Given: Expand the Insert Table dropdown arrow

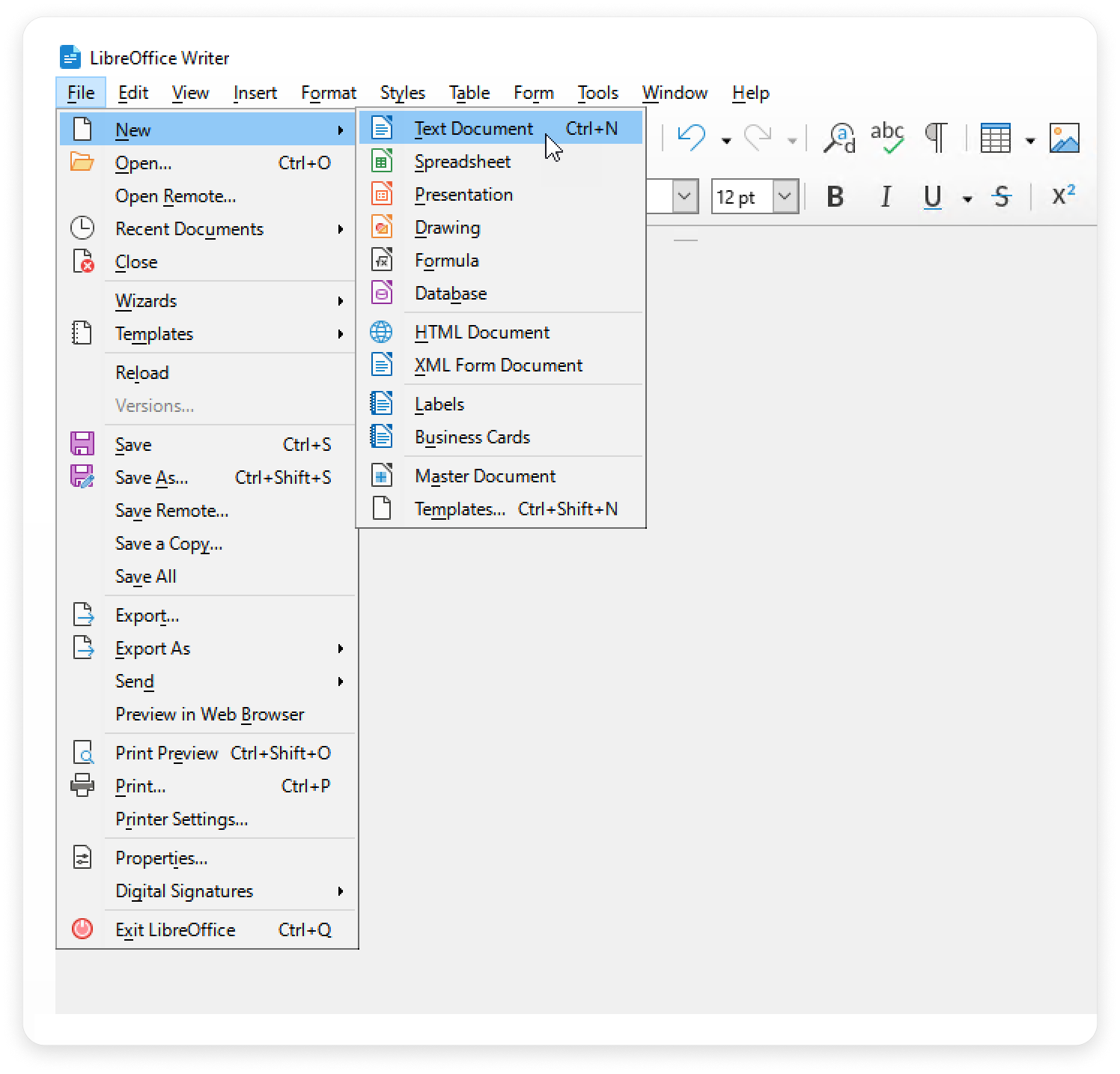Looking at the screenshot, I should (x=1030, y=140).
